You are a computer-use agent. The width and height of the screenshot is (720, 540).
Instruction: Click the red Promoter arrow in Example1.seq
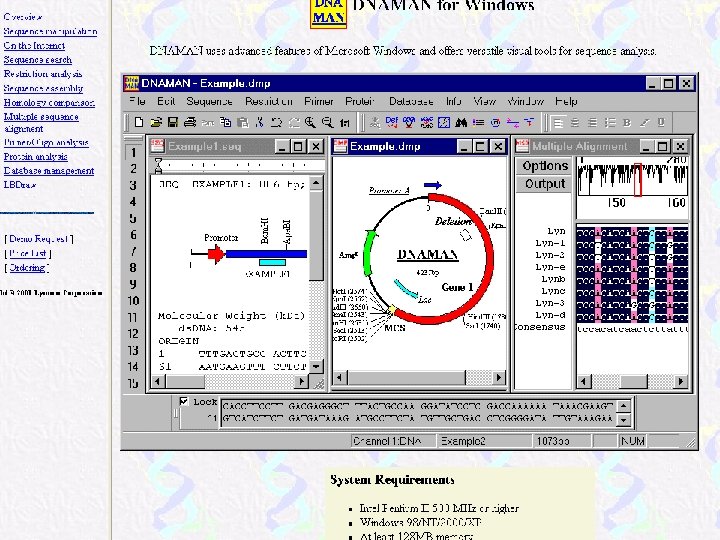[215, 253]
